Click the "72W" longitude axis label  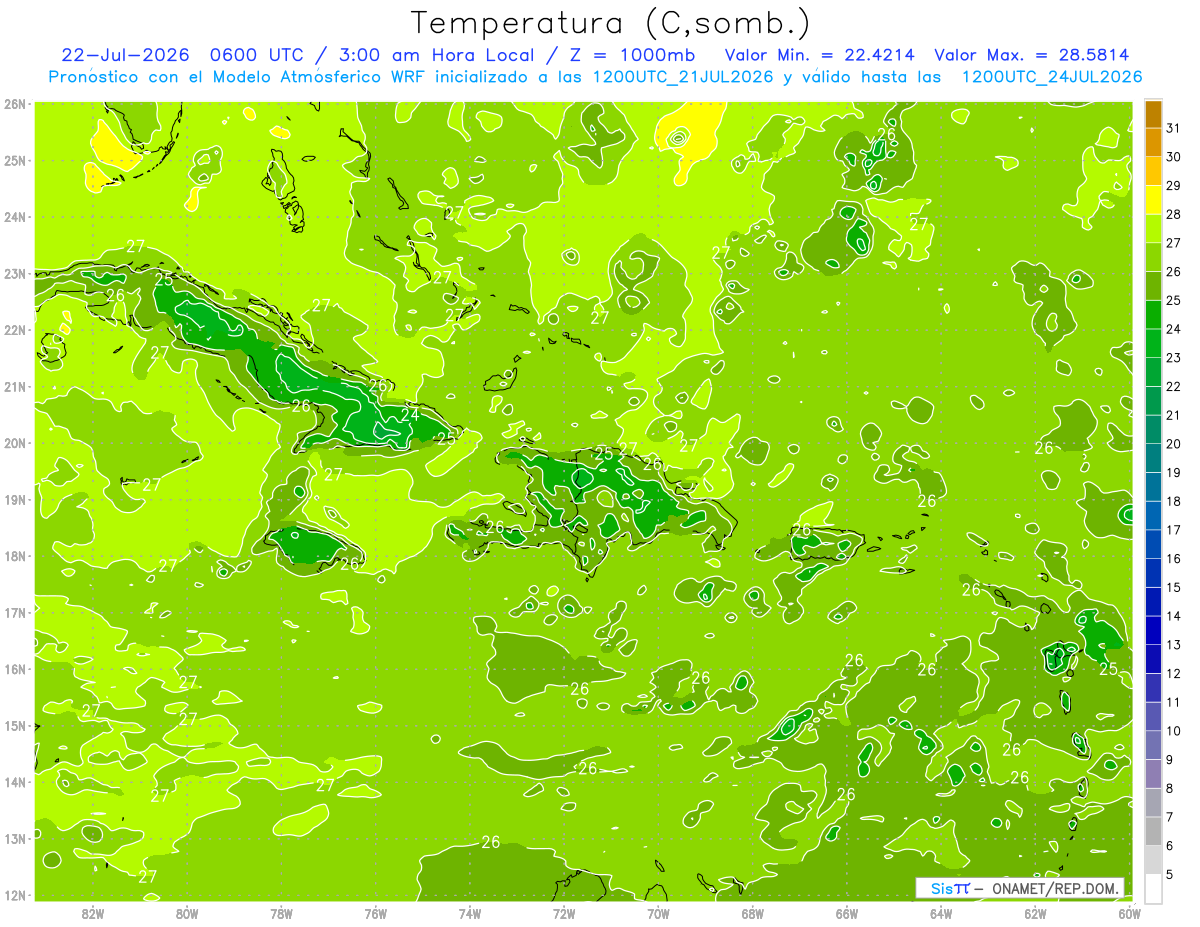click(x=564, y=912)
